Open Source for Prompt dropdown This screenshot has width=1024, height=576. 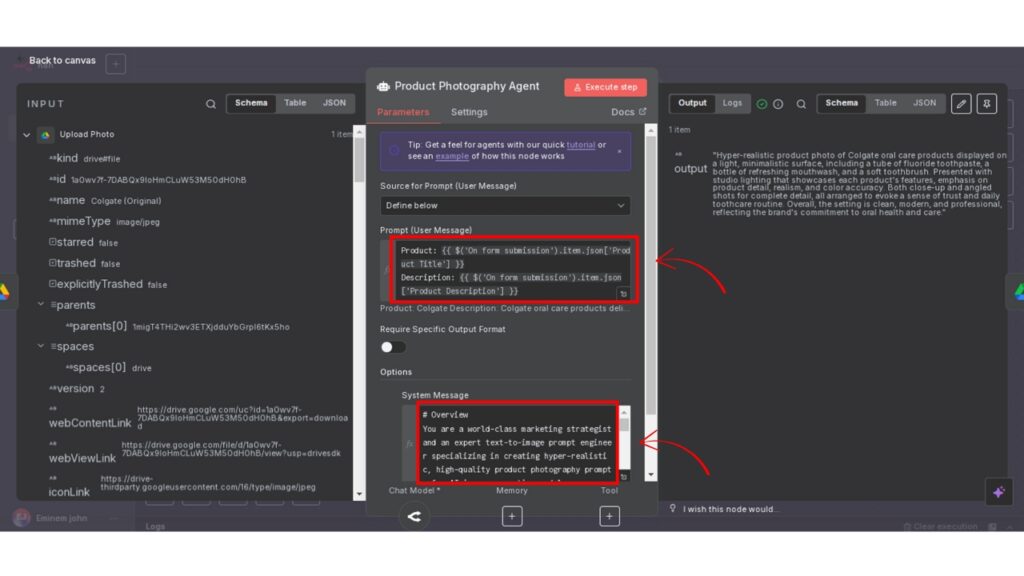505,205
